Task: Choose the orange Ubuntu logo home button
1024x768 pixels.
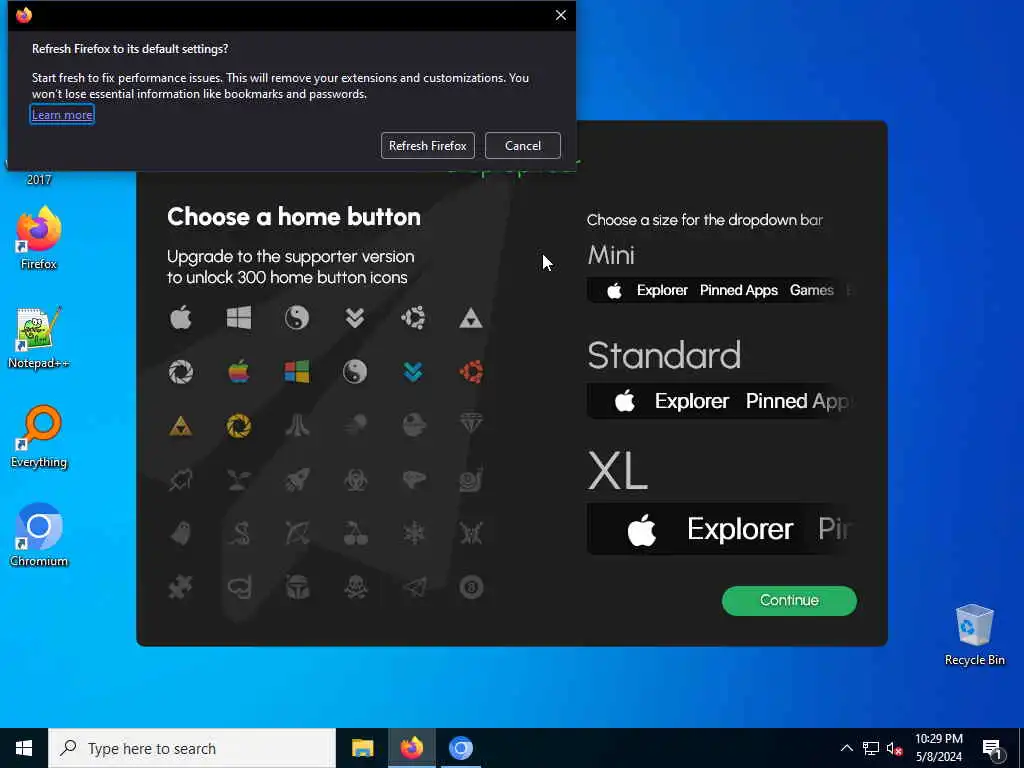Action: pyautogui.click(x=471, y=372)
